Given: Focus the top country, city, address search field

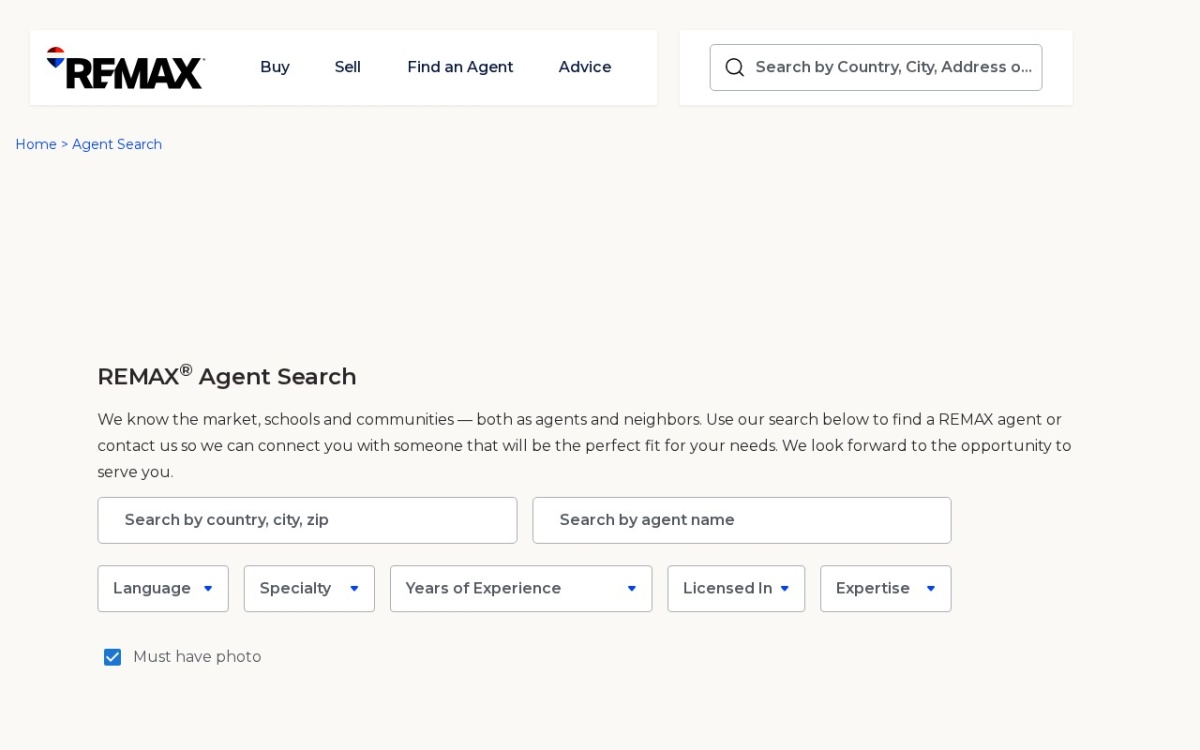Looking at the screenshot, I should (876, 67).
